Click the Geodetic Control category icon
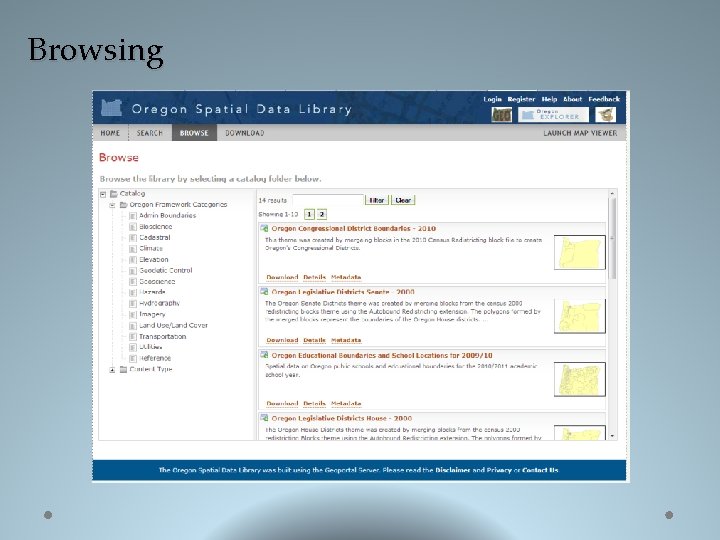This screenshot has height=540, width=720. coord(133,271)
